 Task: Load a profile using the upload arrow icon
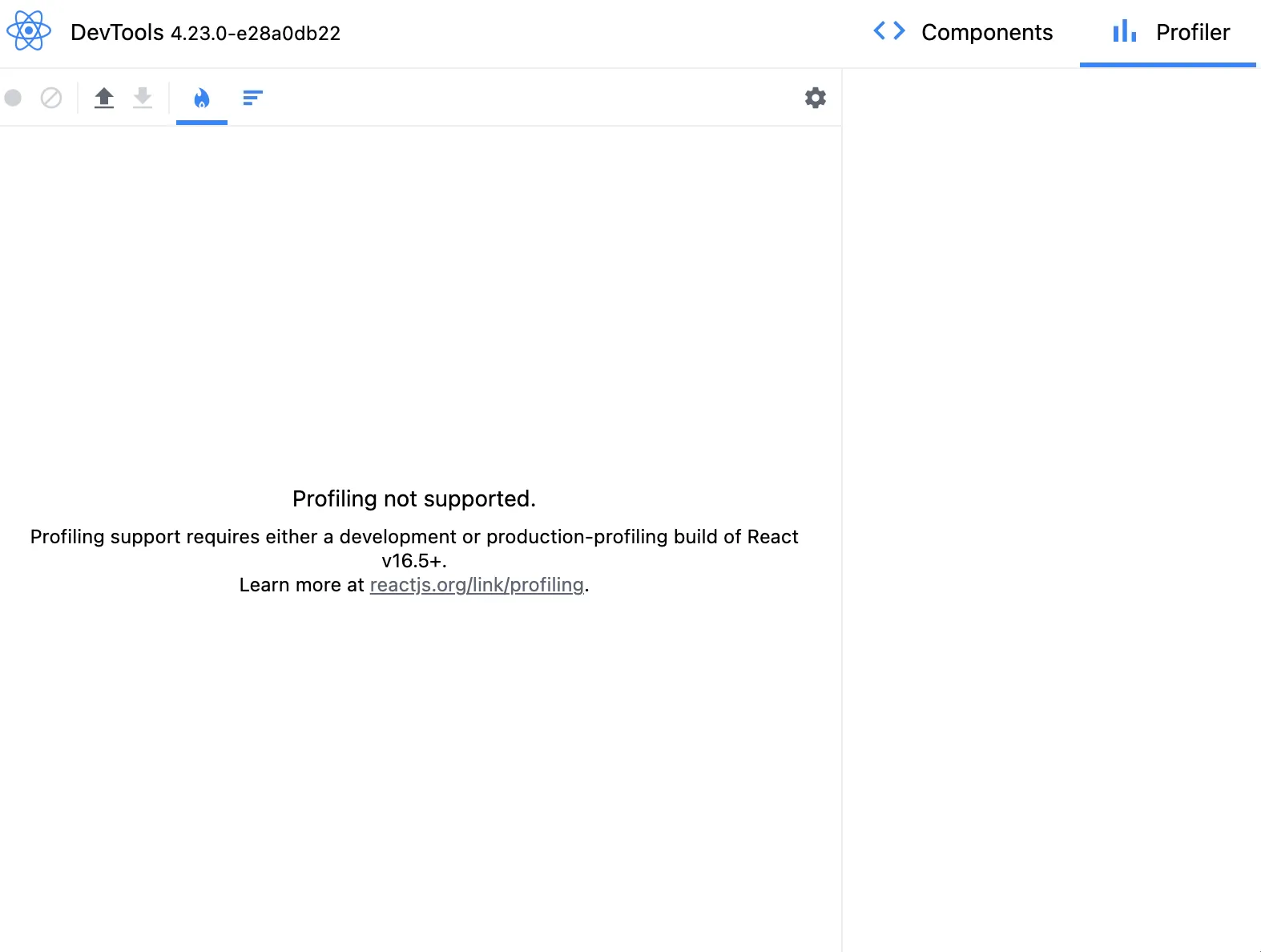coord(104,98)
